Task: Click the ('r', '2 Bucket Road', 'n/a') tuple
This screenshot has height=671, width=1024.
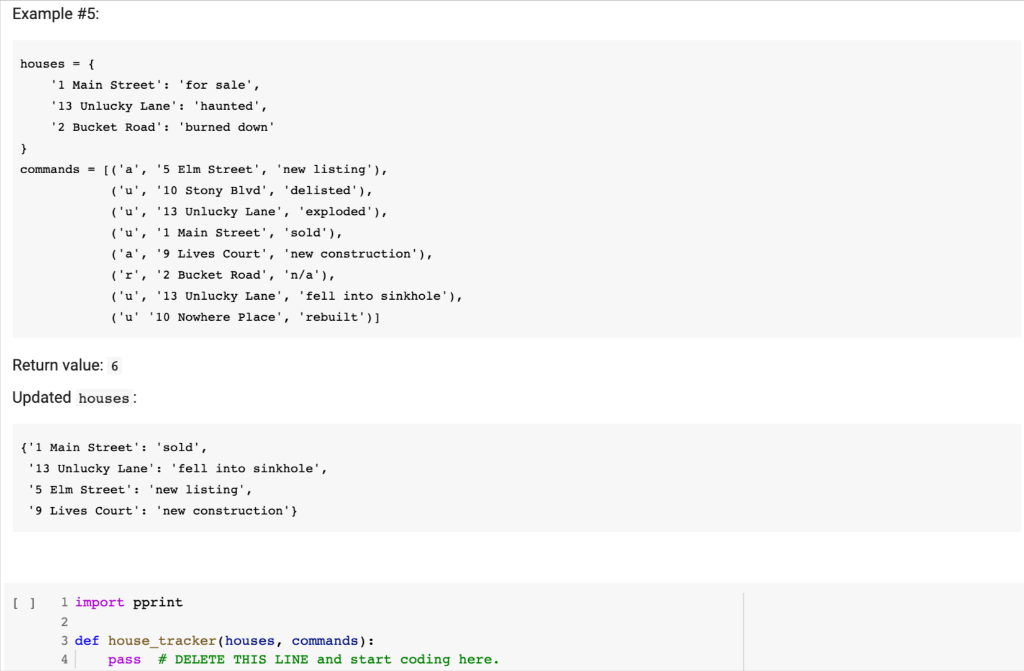Action: tap(223, 275)
